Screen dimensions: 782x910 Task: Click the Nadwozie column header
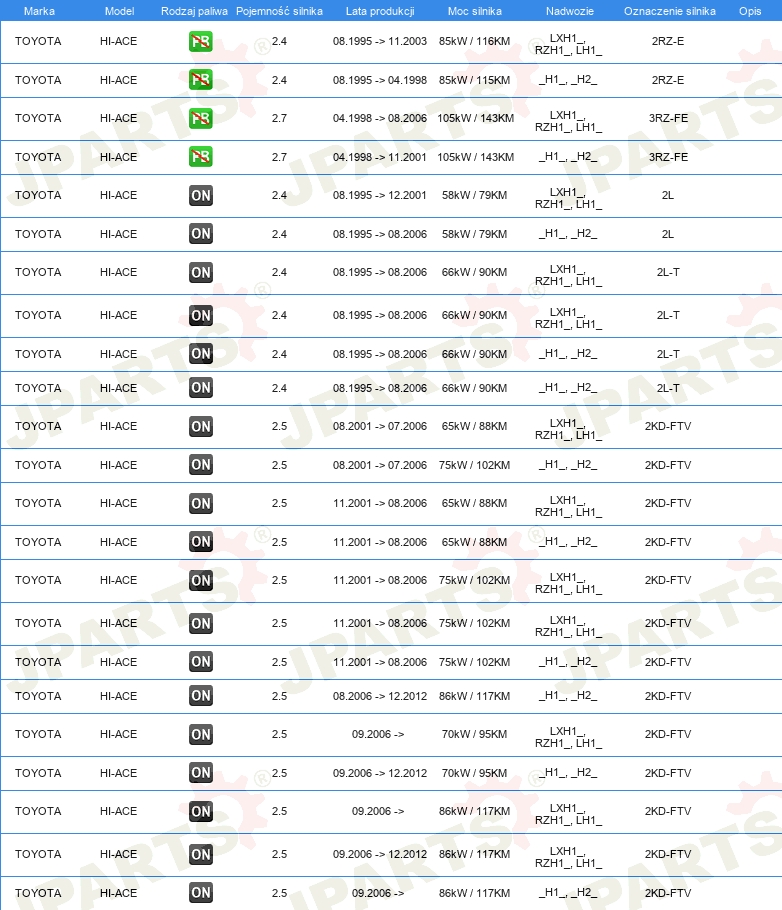tap(570, 11)
